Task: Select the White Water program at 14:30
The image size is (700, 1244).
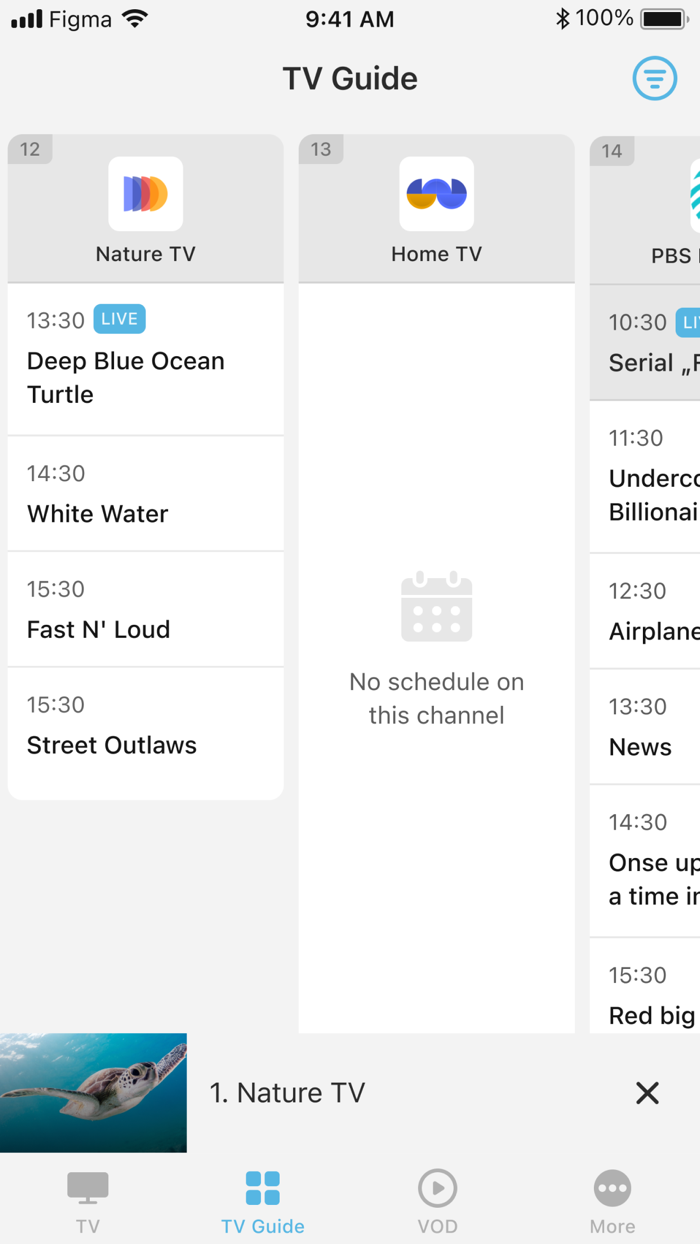Action: point(146,494)
